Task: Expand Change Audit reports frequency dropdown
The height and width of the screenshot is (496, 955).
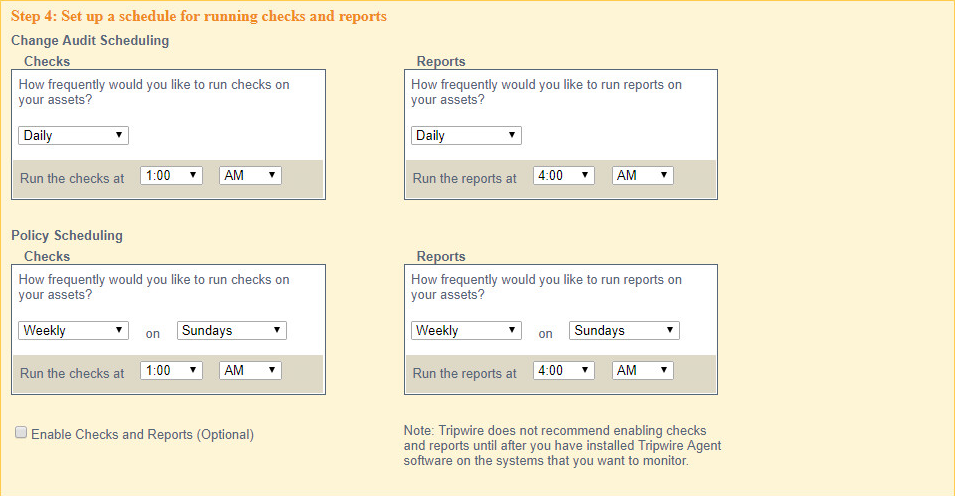Action: point(466,136)
